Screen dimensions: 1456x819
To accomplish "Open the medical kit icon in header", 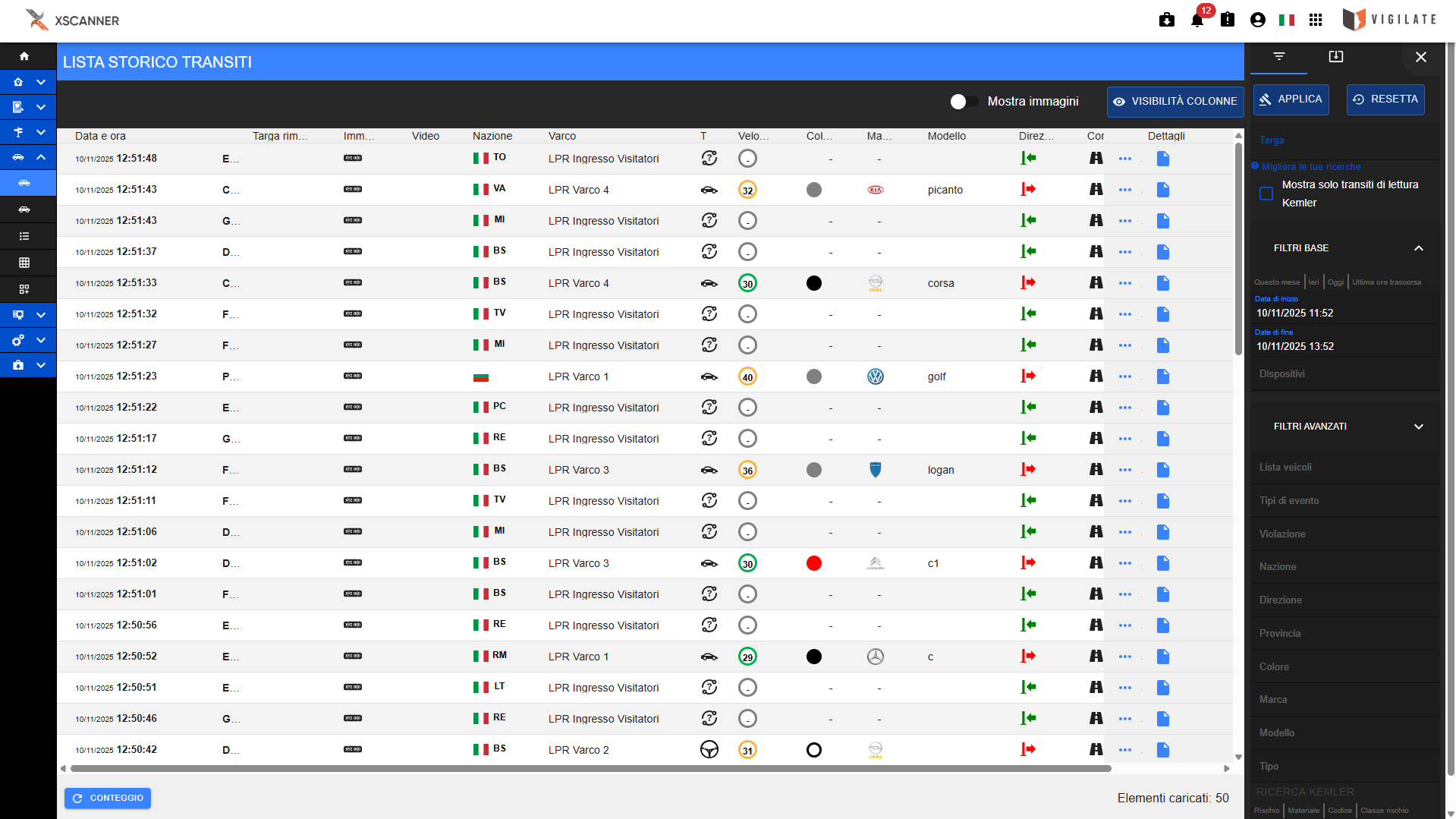I will (x=1167, y=20).
